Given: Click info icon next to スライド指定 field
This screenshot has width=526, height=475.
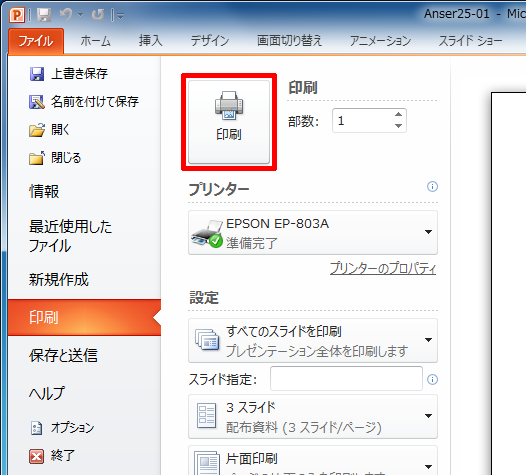Looking at the screenshot, I should (x=432, y=379).
